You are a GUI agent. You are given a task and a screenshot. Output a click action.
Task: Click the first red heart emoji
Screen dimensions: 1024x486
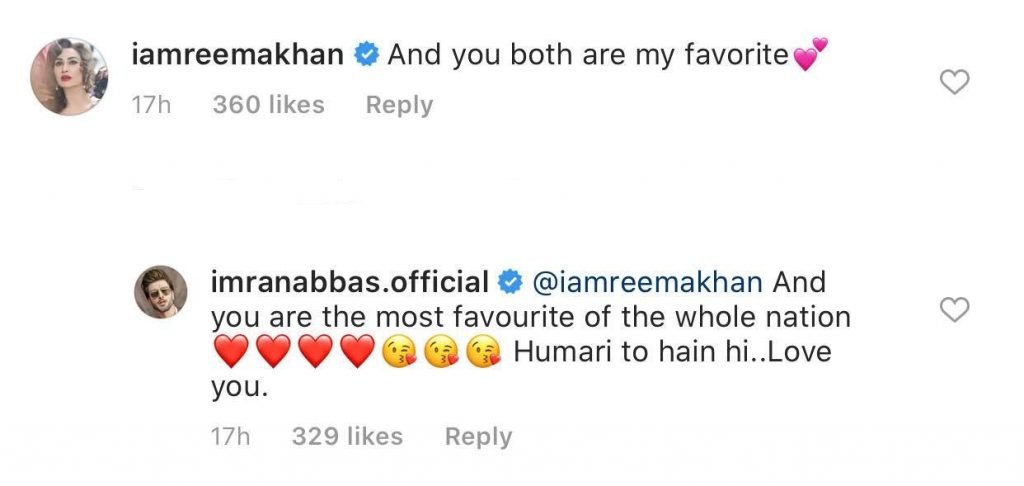coord(230,352)
